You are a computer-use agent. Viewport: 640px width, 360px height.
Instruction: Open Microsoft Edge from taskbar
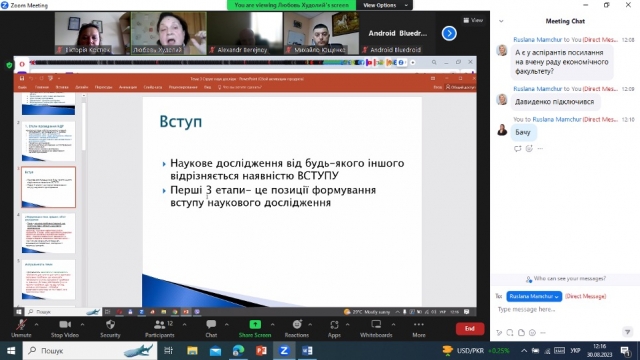point(238,351)
